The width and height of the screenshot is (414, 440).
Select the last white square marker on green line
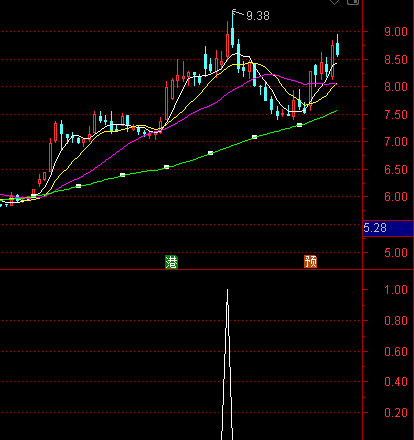[x=299, y=125]
